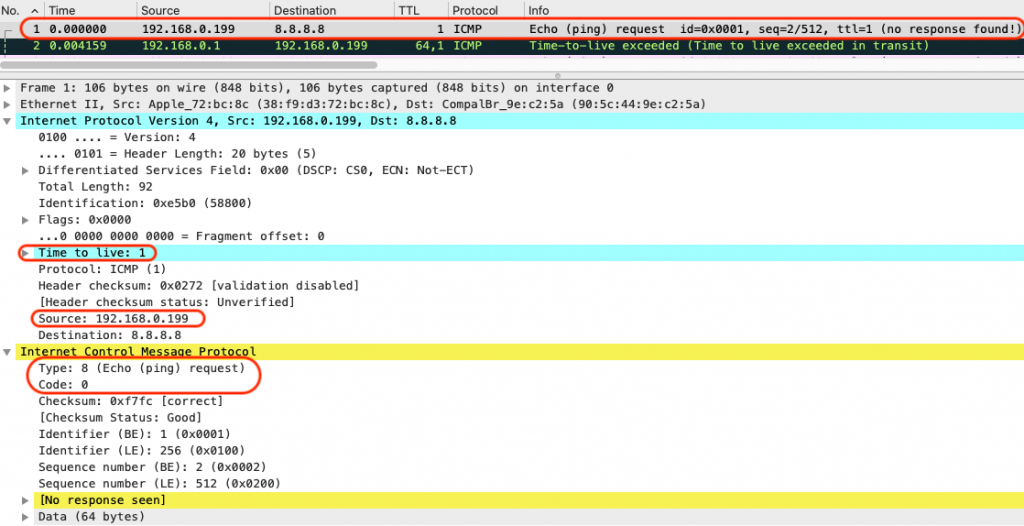This screenshot has width=1024, height=526.
Task: Click the TTL column header
Action: [408, 10]
